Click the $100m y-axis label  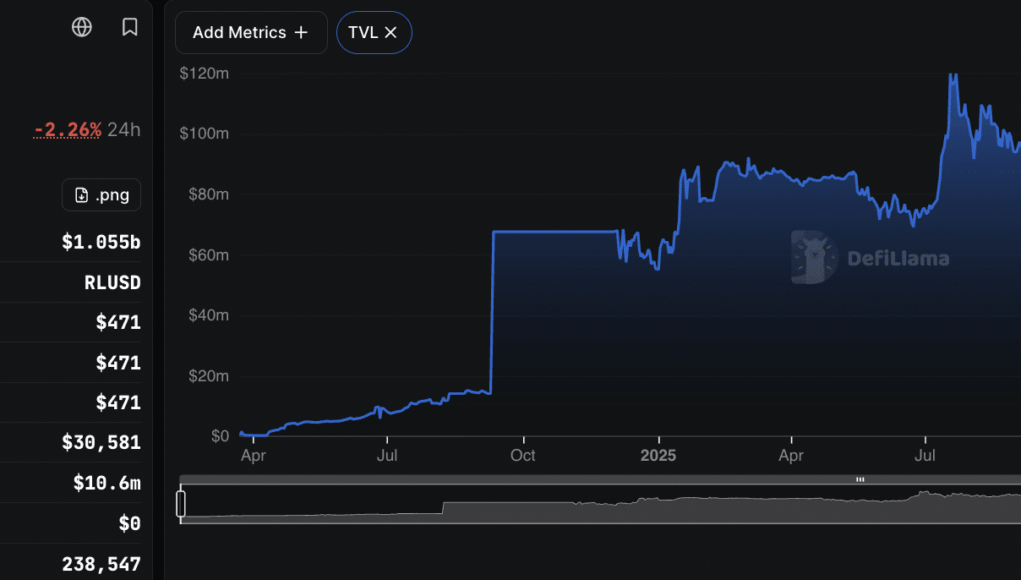[204, 133]
